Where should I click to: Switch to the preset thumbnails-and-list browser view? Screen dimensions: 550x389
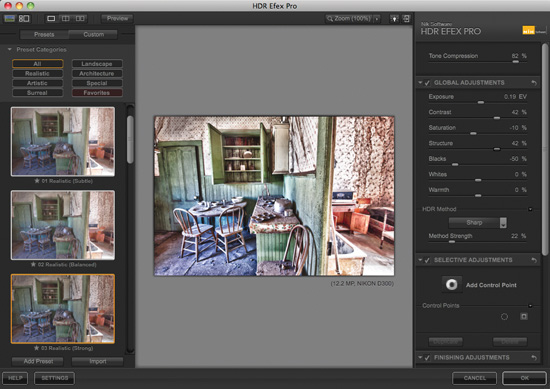click(24, 18)
